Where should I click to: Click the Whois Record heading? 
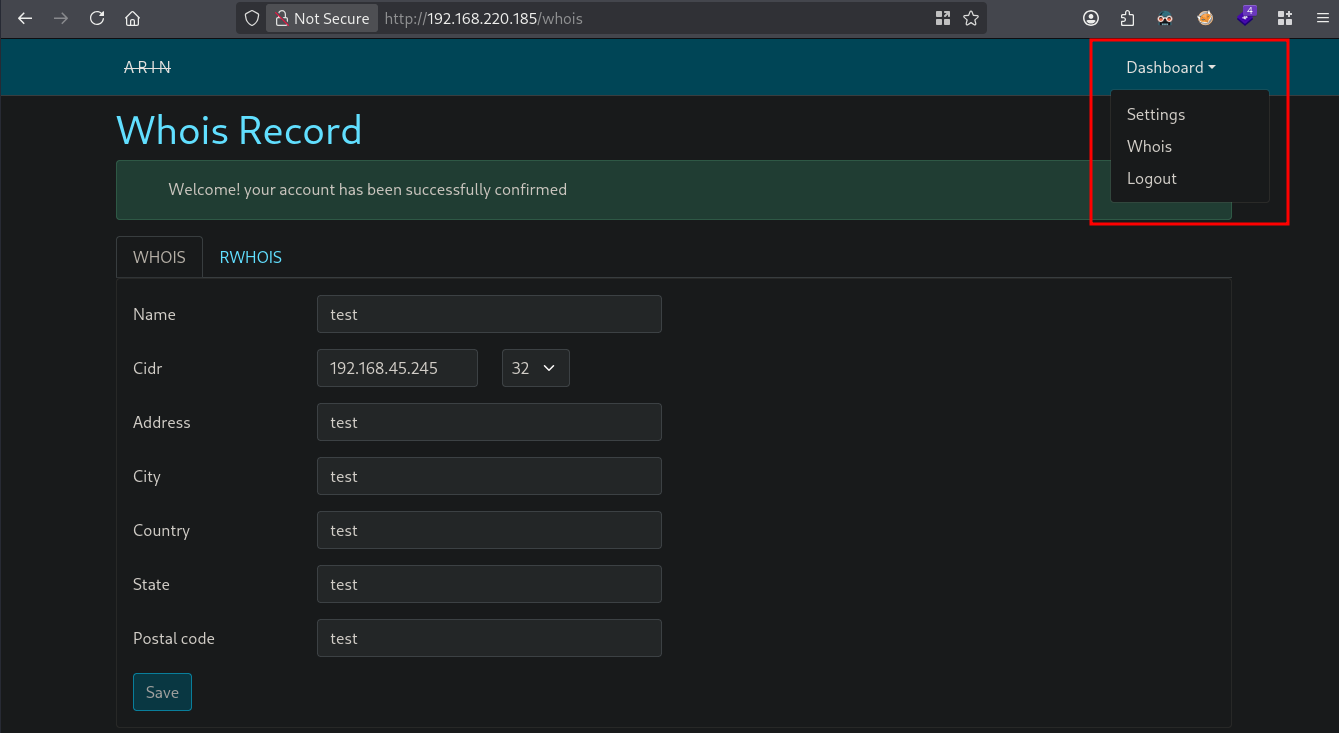[x=239, y=130]
